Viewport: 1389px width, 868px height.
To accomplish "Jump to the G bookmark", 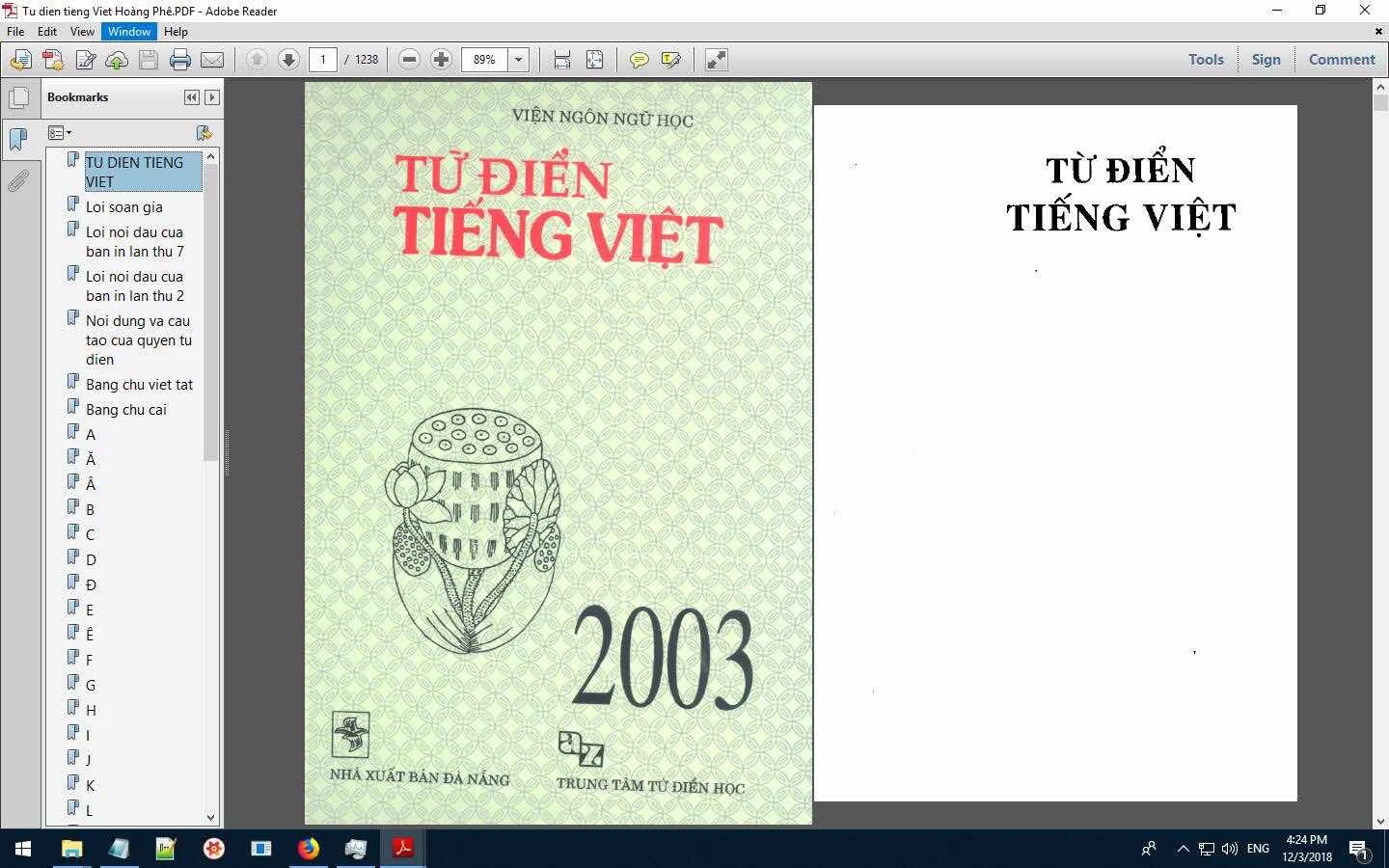I will tap(90, 685).
